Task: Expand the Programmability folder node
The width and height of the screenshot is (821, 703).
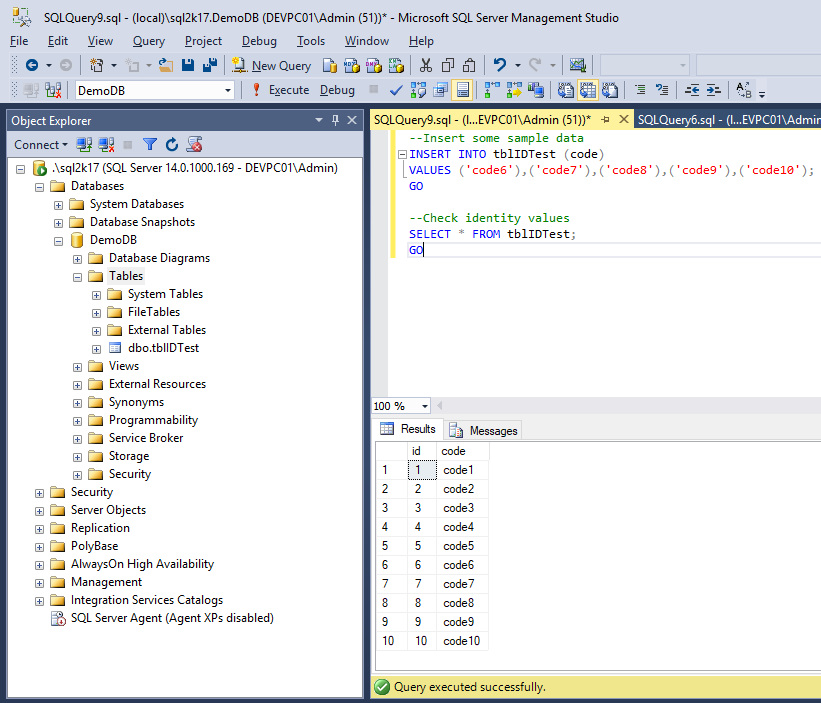Action: pos(77,421)
